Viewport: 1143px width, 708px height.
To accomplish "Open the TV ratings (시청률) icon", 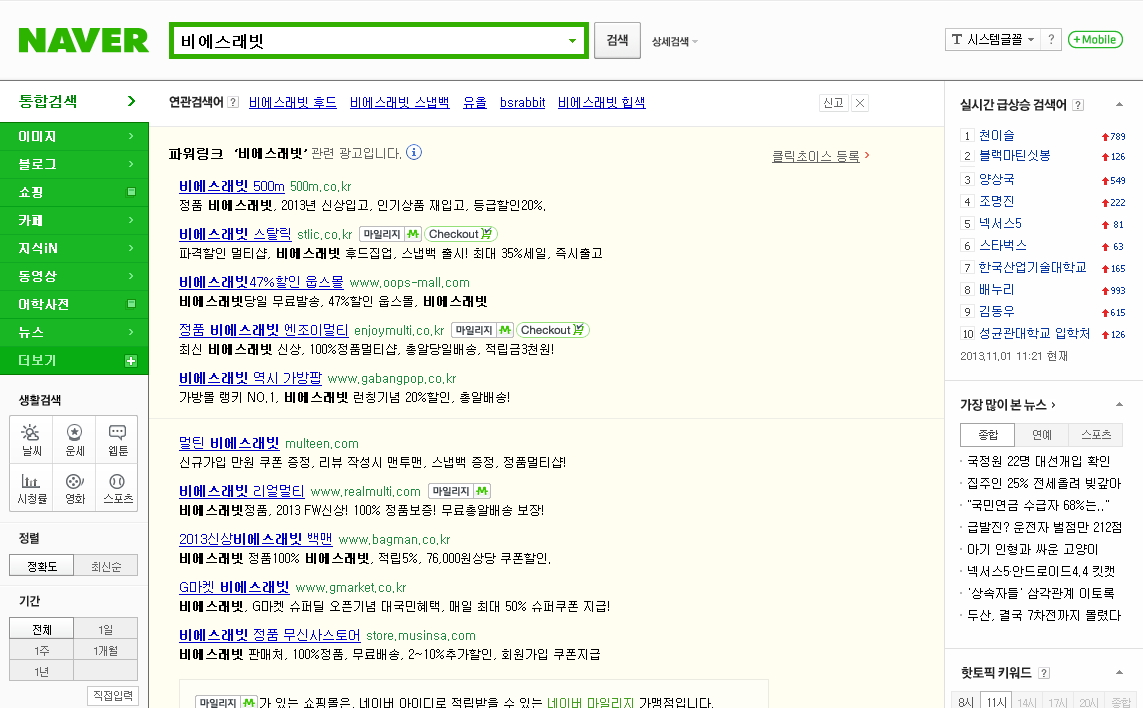I will 31,487.
